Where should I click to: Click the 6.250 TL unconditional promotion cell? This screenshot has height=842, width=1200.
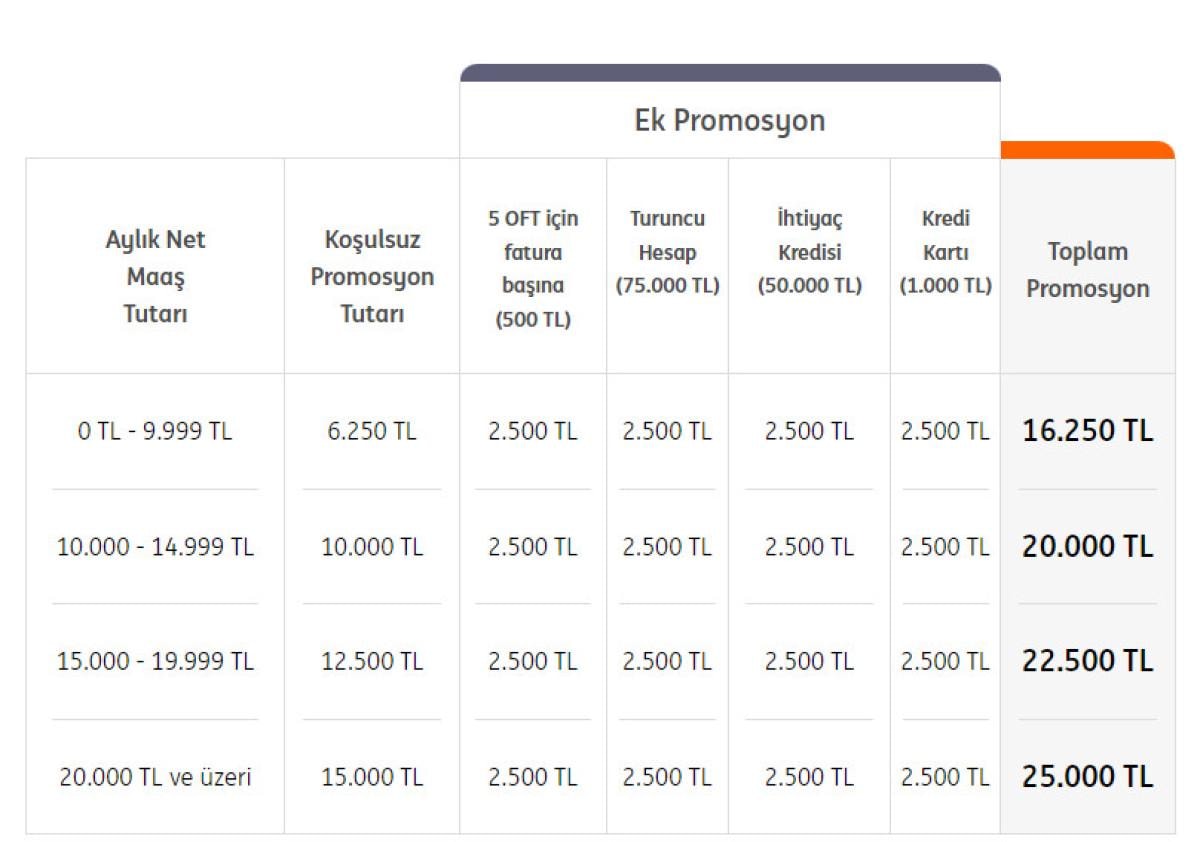[372, 432]
